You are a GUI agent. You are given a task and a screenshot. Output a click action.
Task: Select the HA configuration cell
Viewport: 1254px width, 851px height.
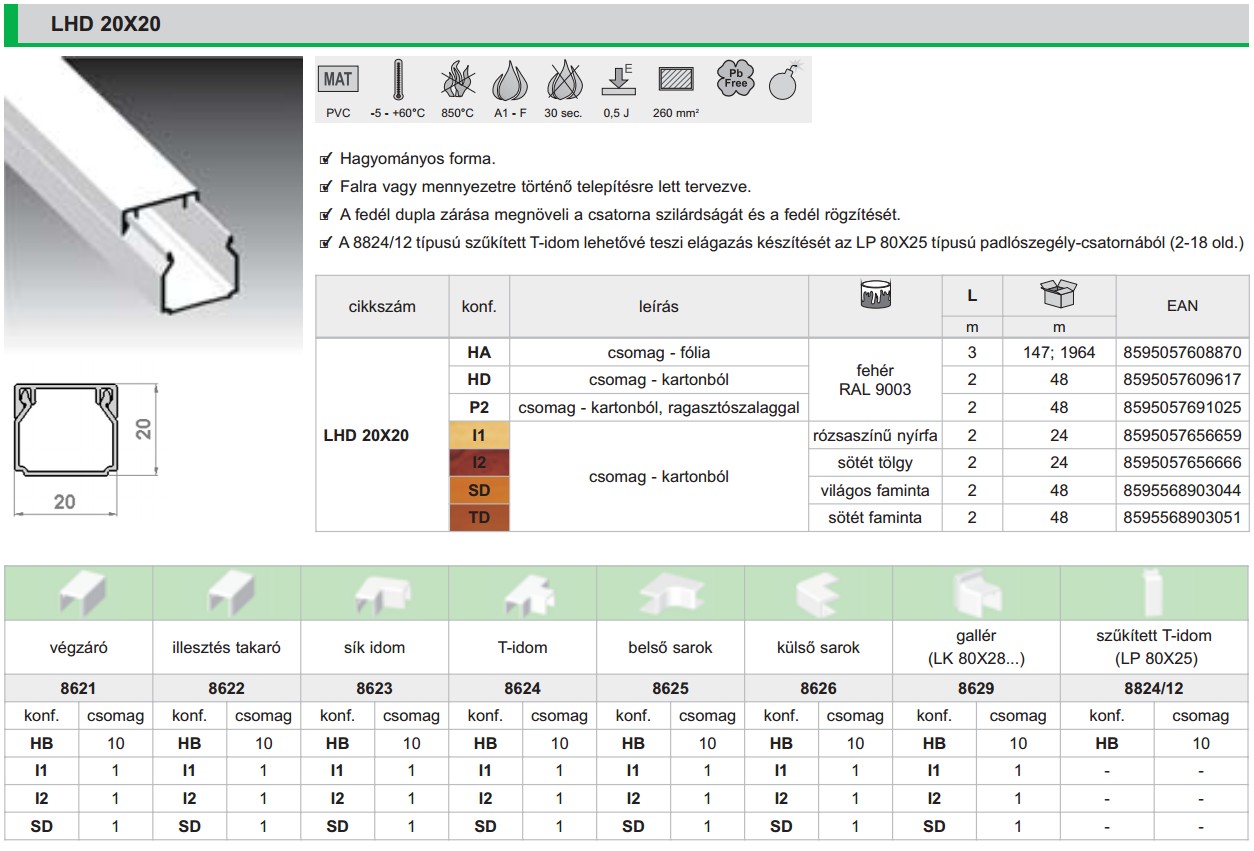click(480, 353)
